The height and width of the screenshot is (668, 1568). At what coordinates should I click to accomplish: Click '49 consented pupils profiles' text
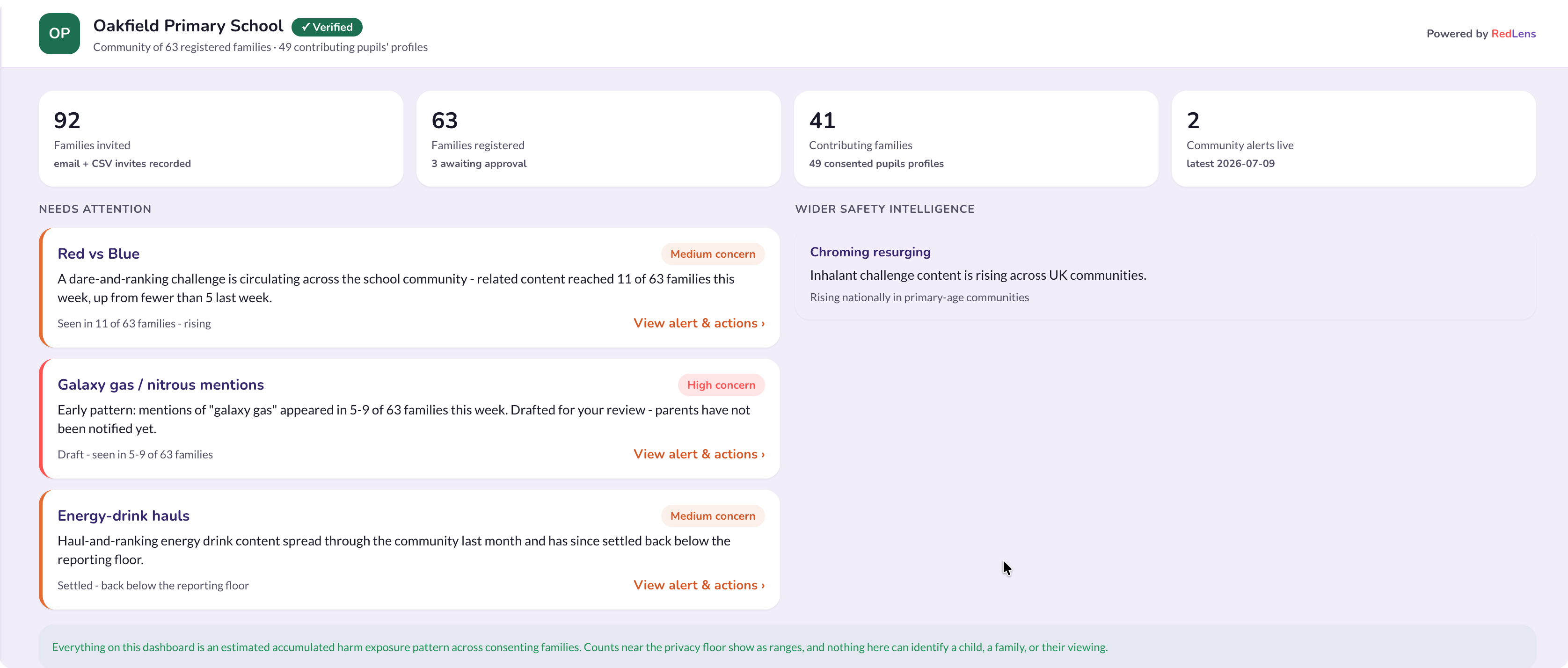point(876,163)
